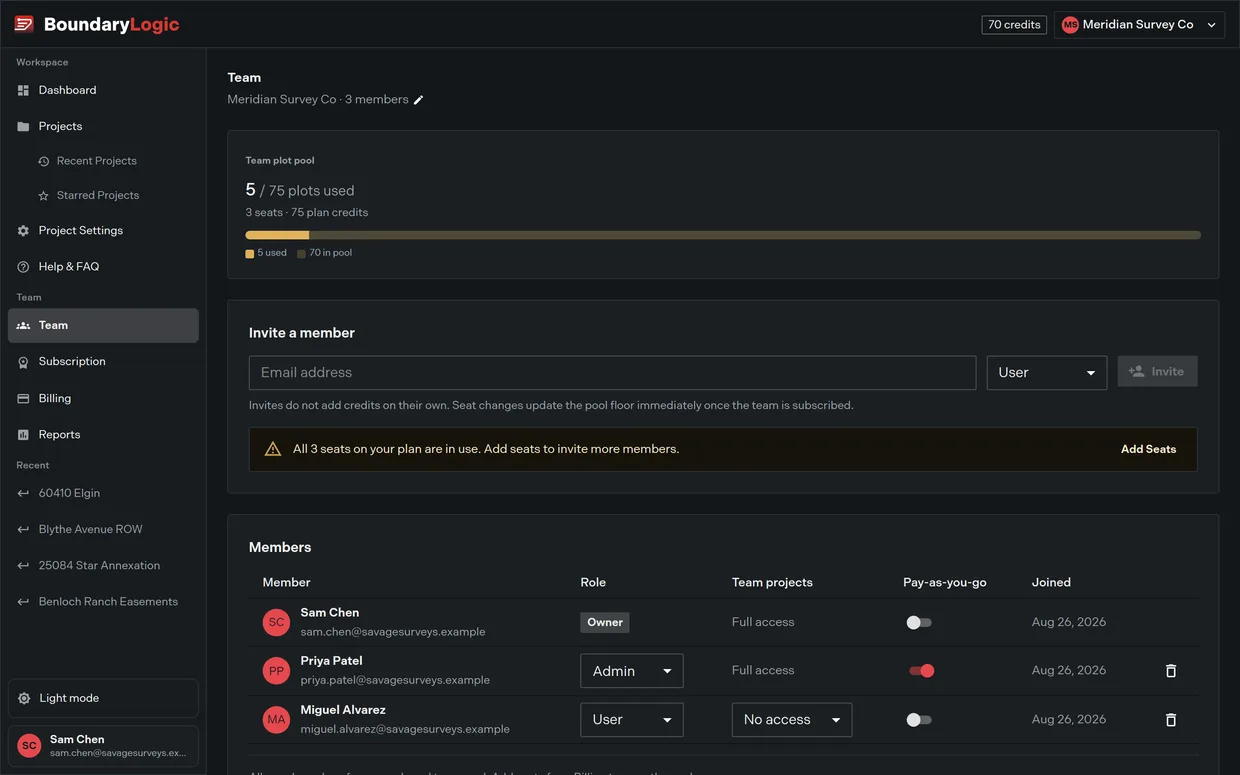Click the Dashboard grid icon
Screen dimensions: 1240x775
pyautogui.click(x=23, y=91)
